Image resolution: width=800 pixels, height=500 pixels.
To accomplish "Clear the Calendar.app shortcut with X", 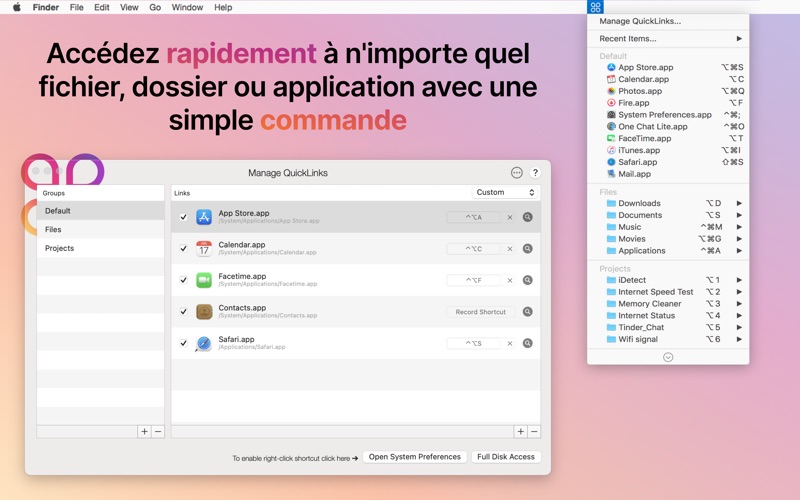I will click(510, 249).
